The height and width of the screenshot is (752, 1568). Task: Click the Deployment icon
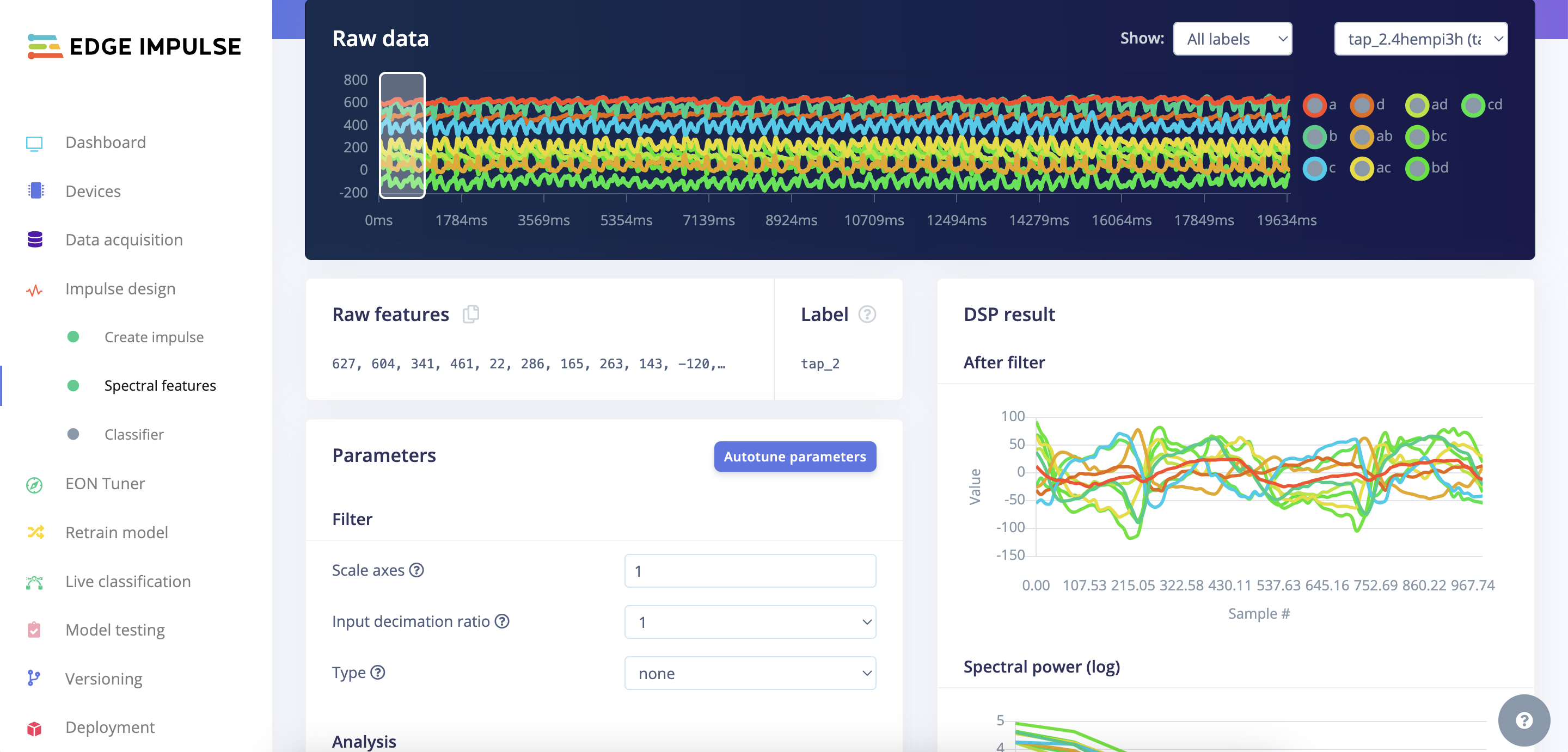coord(33,727)
